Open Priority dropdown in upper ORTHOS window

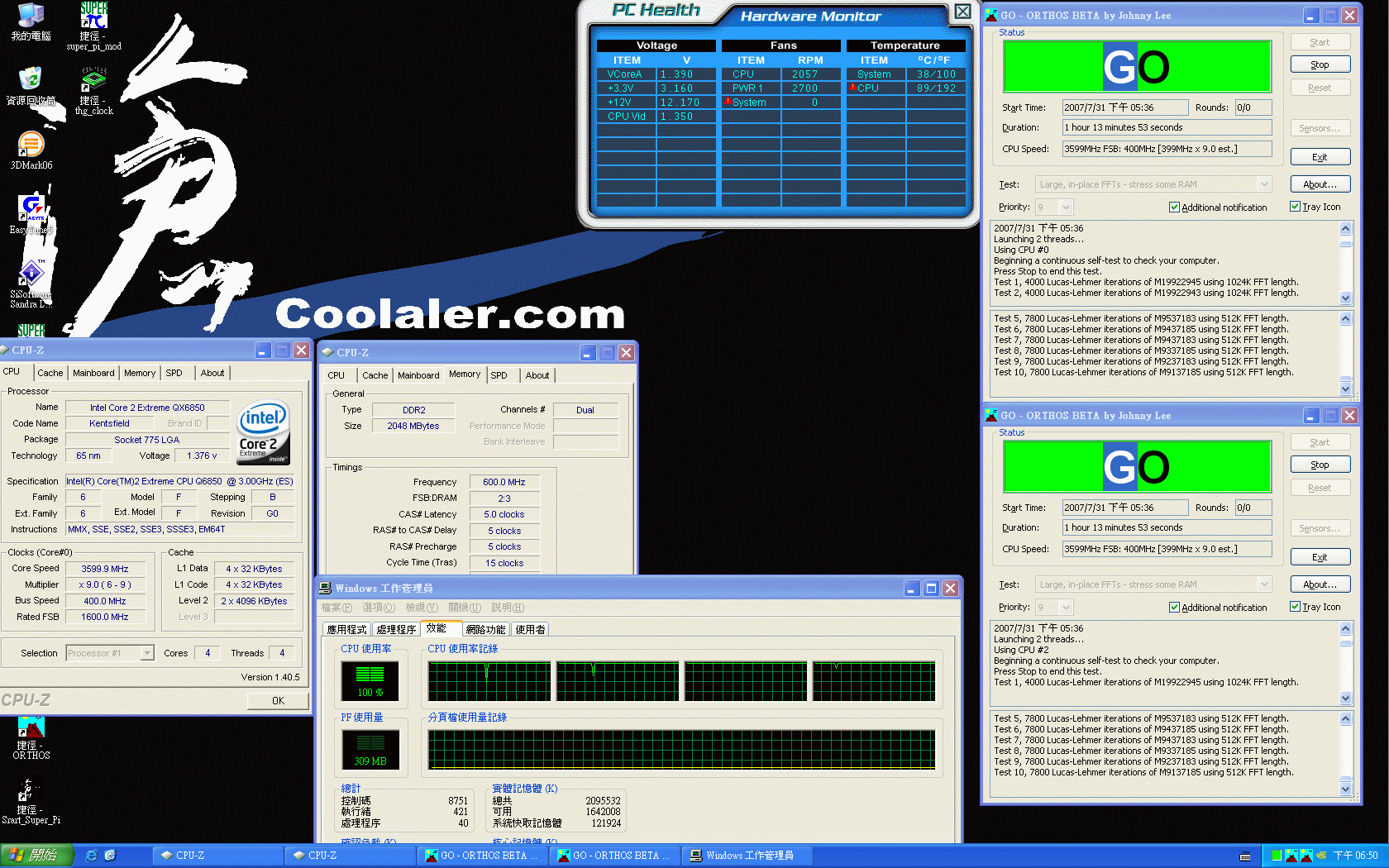[x=1066, y=207]
